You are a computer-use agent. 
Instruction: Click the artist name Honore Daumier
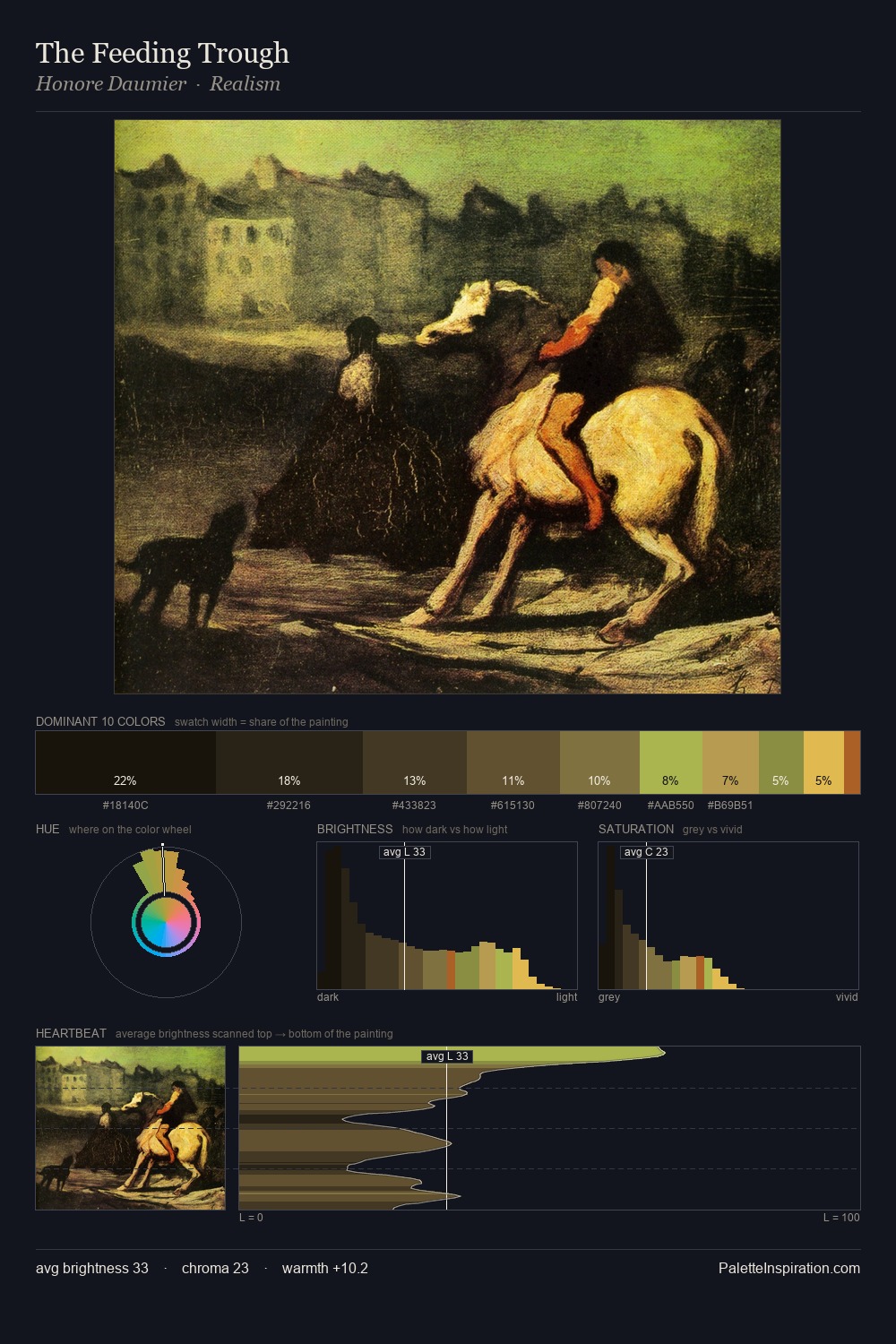[x=111, y=83]
